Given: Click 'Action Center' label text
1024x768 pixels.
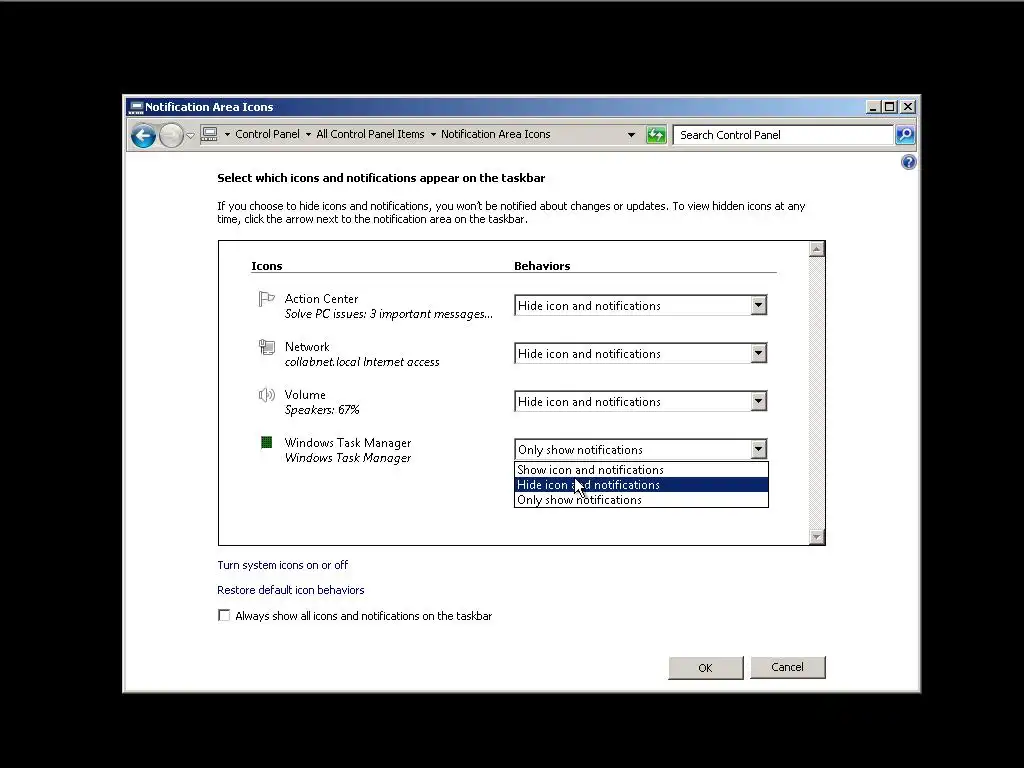Looking at the screenshot, I should coord(321,298).
